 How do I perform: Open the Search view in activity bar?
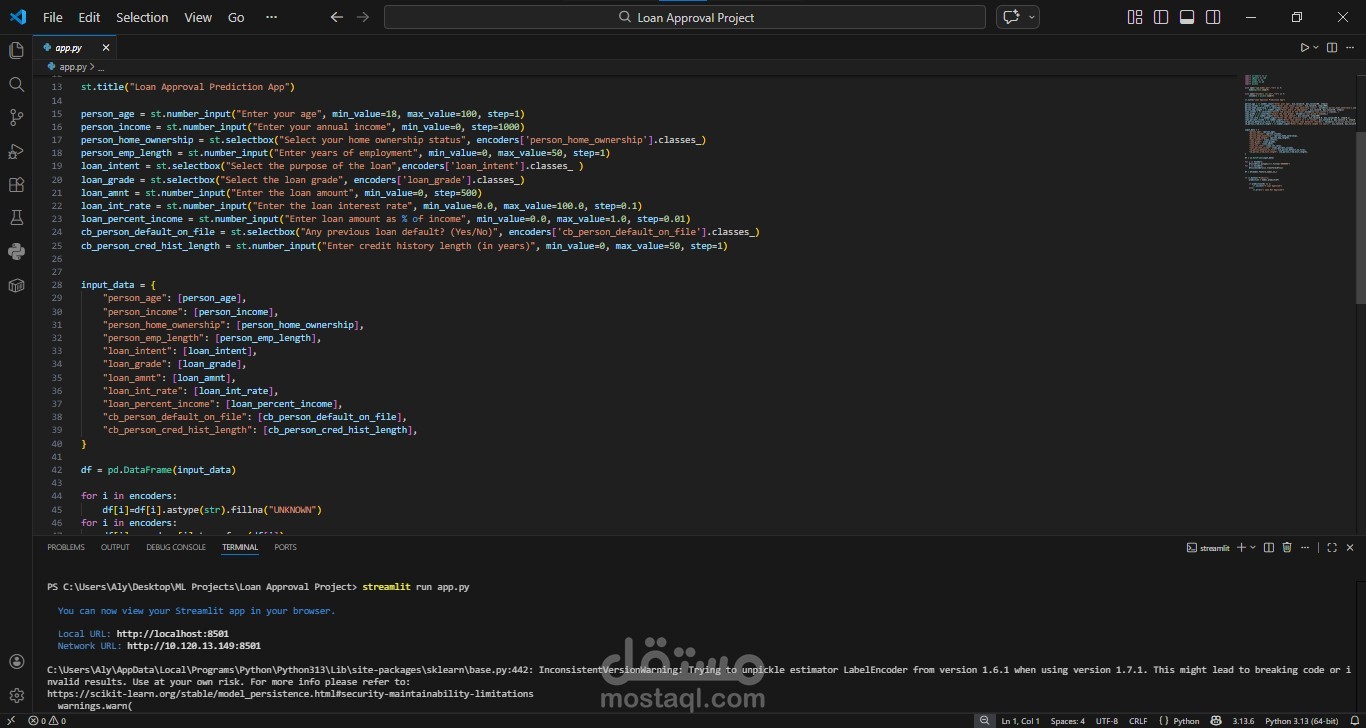pos(16,84)
